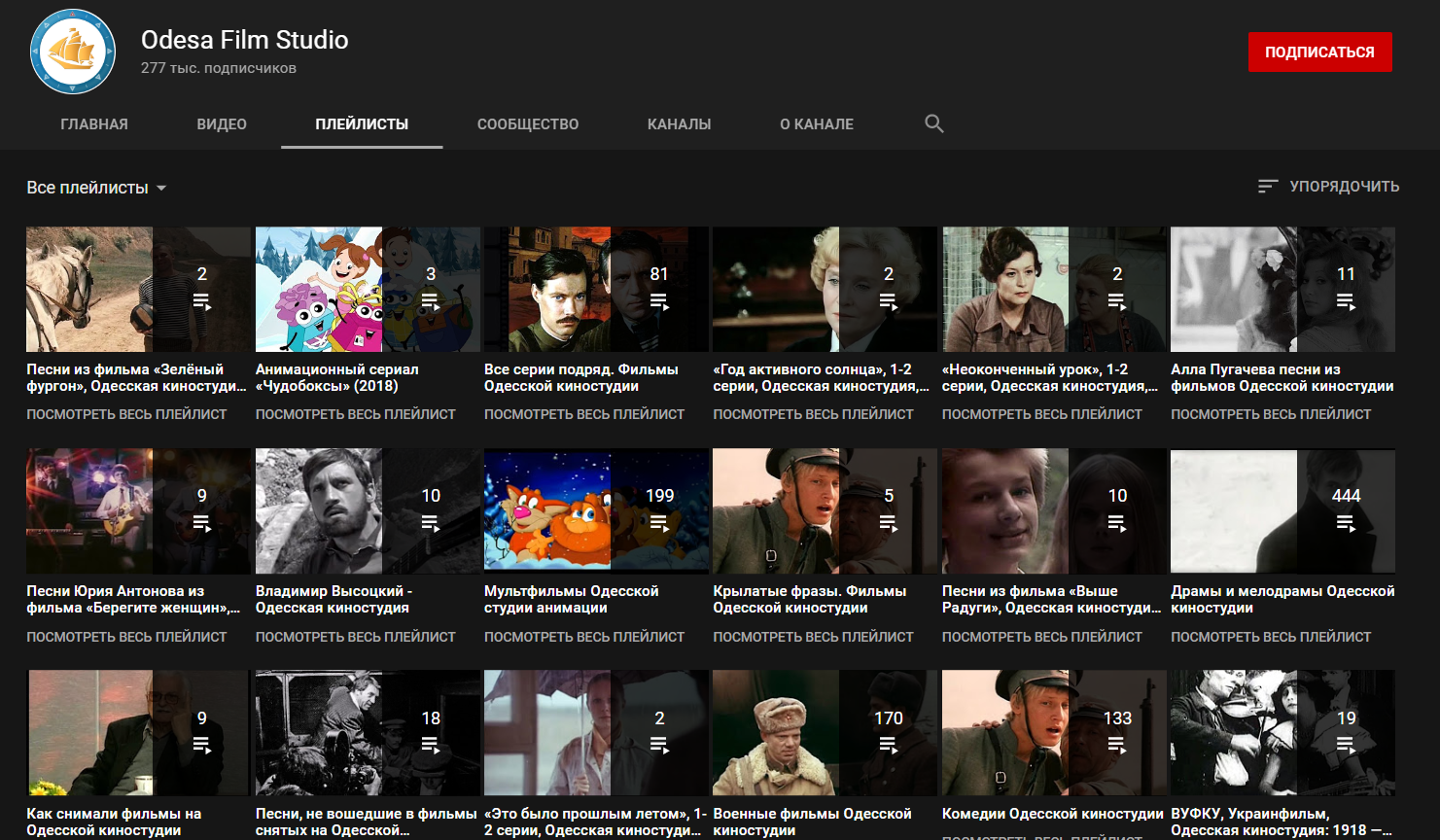Open Неоконченный урок playlist thumbnail
The height and width of the screenshot is (840, 1440).
click(1005, 290)
